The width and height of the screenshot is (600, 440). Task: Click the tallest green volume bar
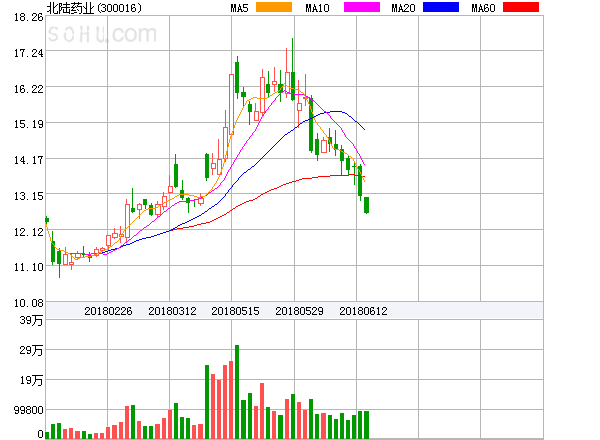click(x=237, y=392)
